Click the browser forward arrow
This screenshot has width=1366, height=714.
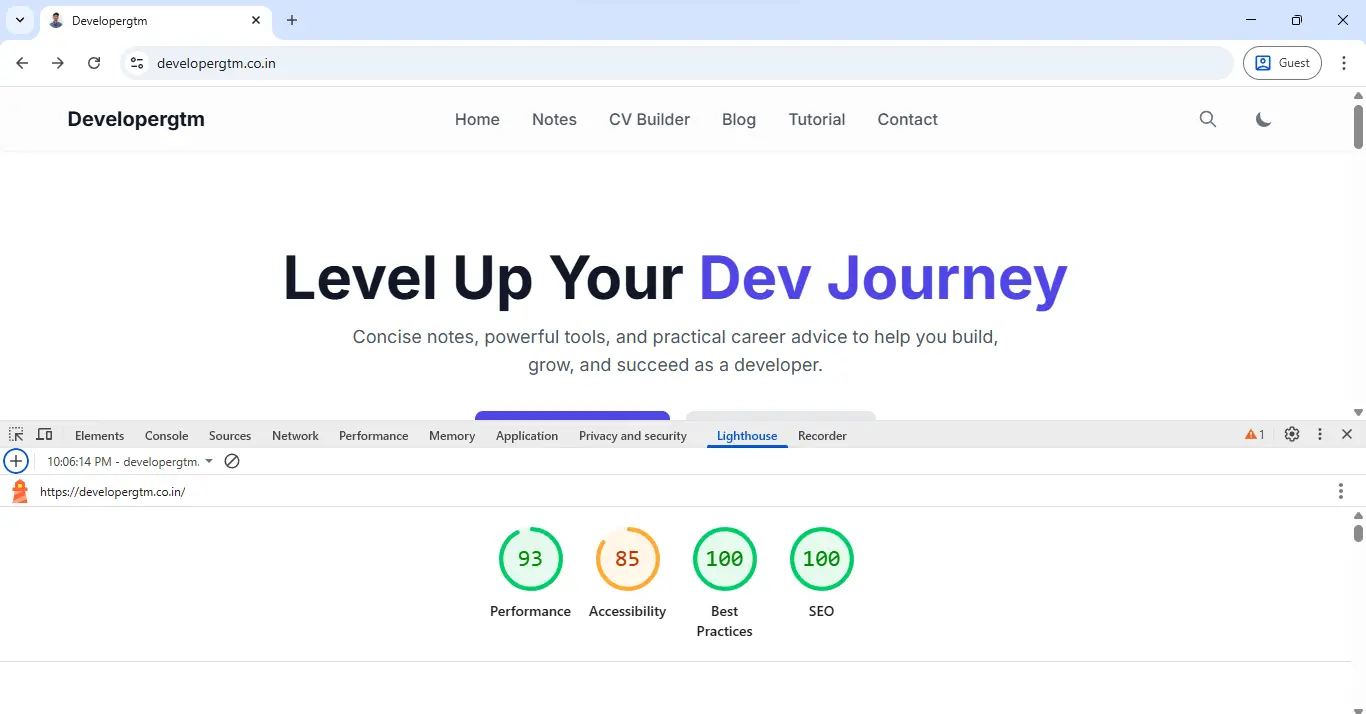[x=58, y=63]
